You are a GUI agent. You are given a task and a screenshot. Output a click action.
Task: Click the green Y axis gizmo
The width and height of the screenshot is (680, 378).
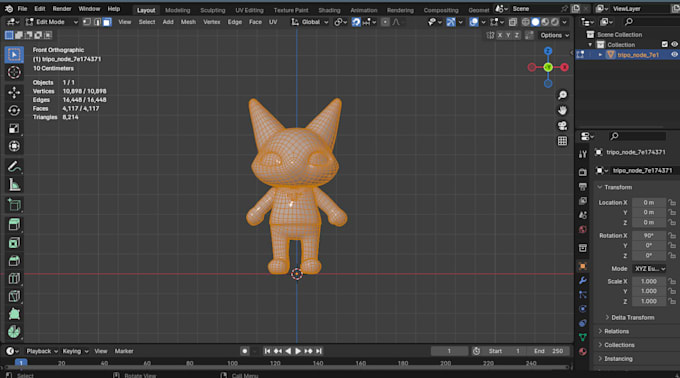pyautogui.click(x=548, y=67)
